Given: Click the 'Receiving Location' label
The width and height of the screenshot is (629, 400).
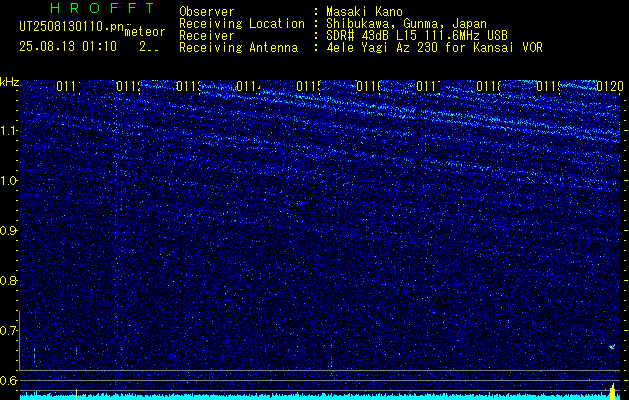Looking at the screenshot, I should (x=242, y=24).
